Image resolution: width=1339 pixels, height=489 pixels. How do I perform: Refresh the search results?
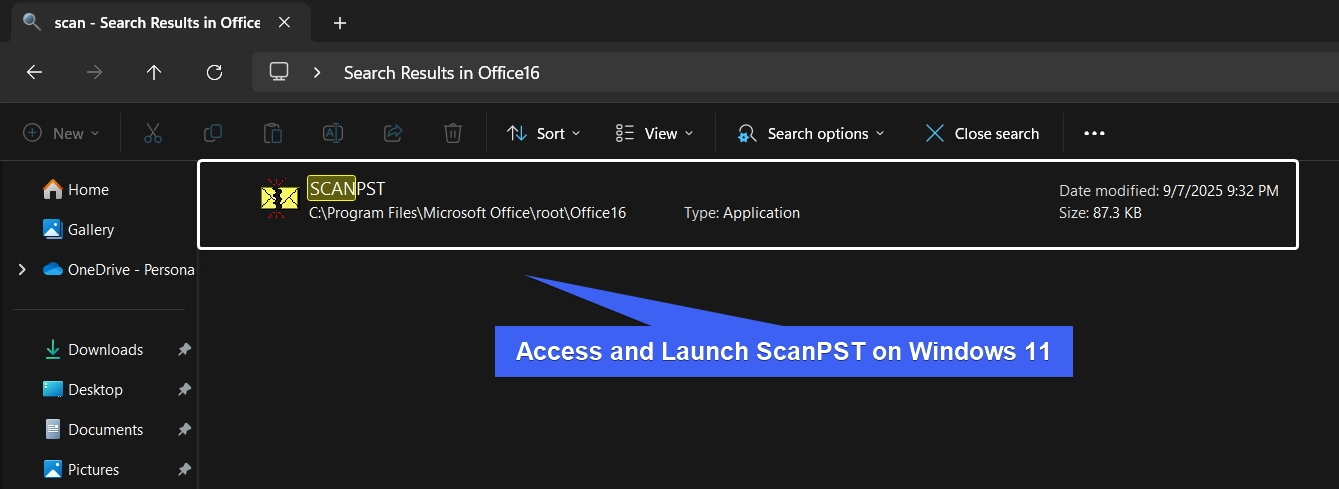coord(213,72)
